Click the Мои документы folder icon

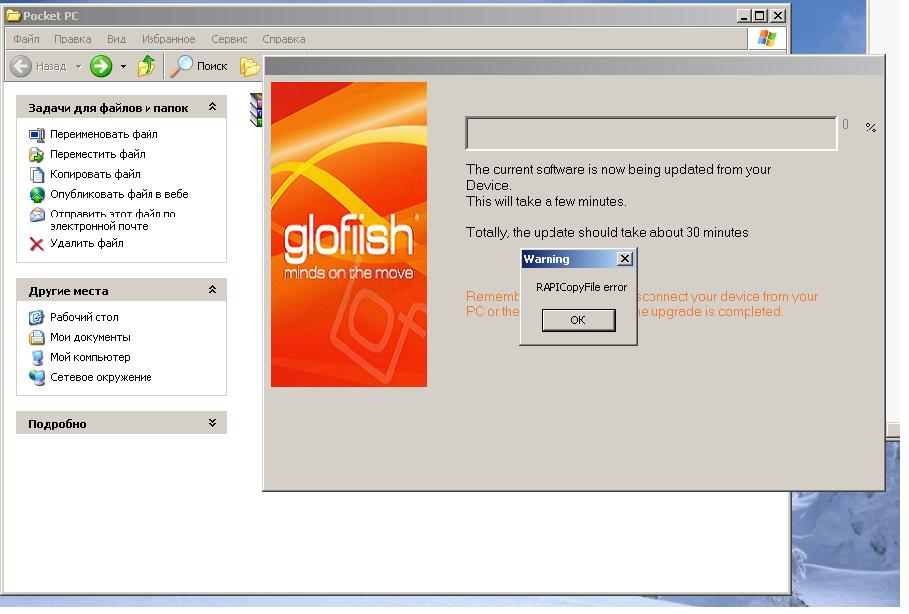click(x=37, y=337)
